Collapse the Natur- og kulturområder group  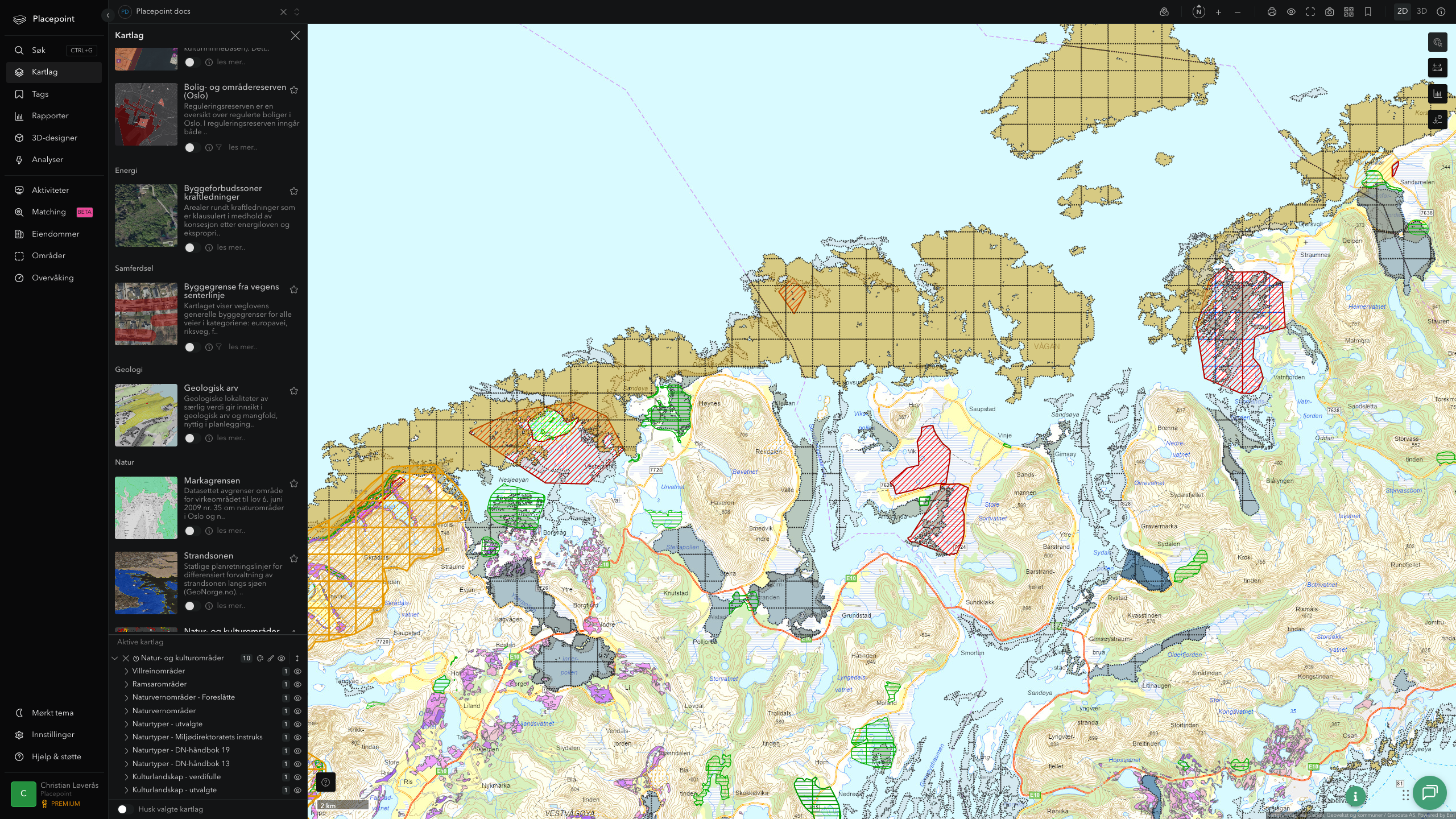coord(115,659)
